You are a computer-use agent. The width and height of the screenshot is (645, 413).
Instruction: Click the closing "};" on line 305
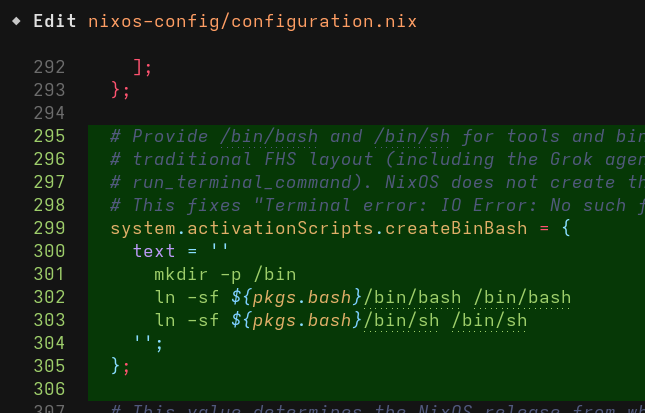[121, 366]
